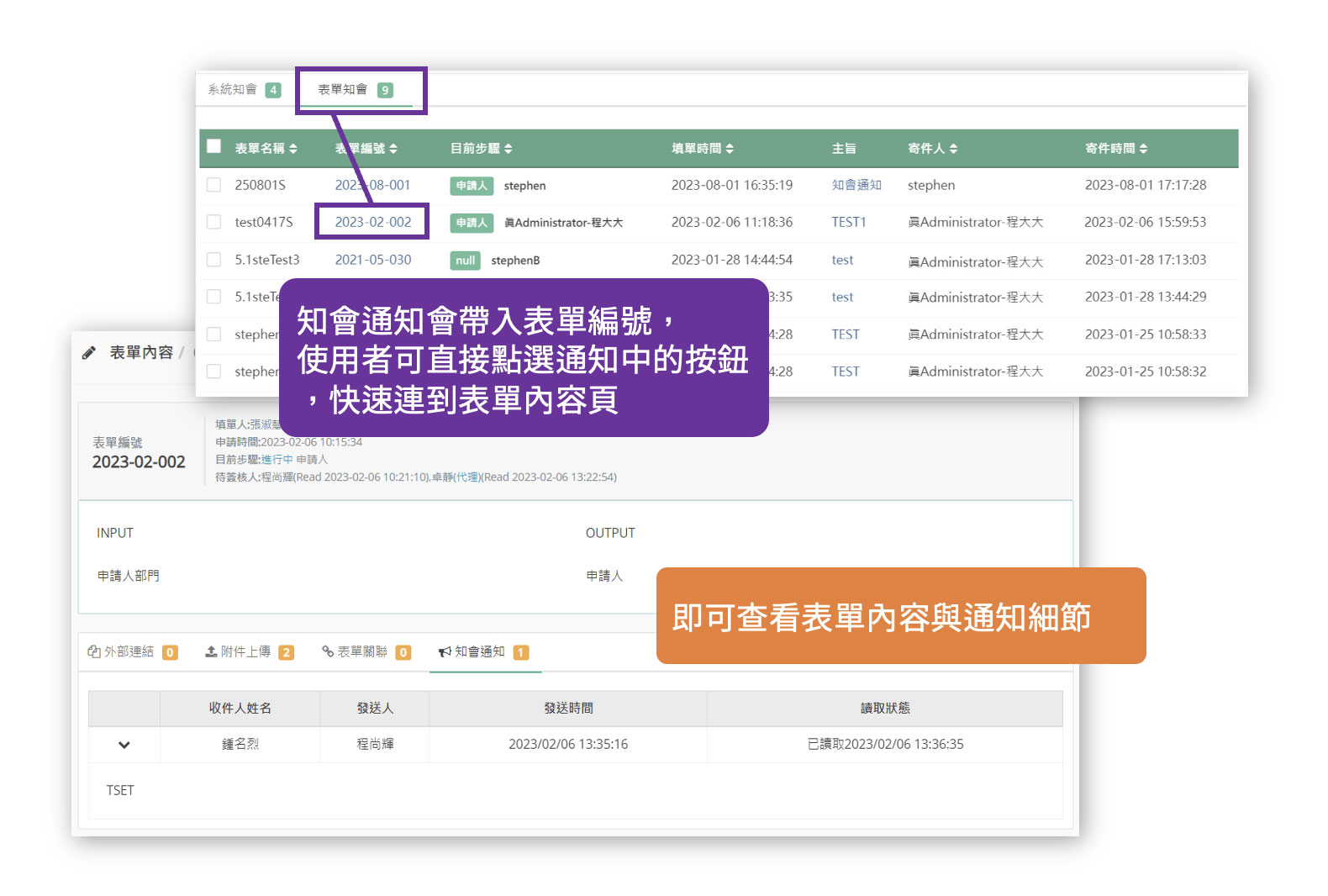Toggle the select-all checkbox in table header
Viewport: 1328px width, 896px height.
click(214, 146)
